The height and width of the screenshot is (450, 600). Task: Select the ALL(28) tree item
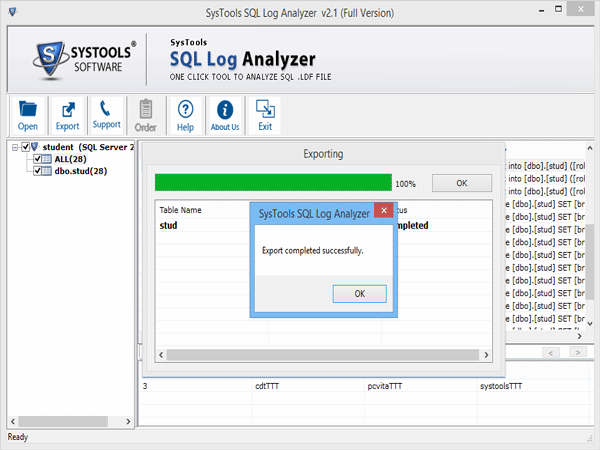pos(70,159)
